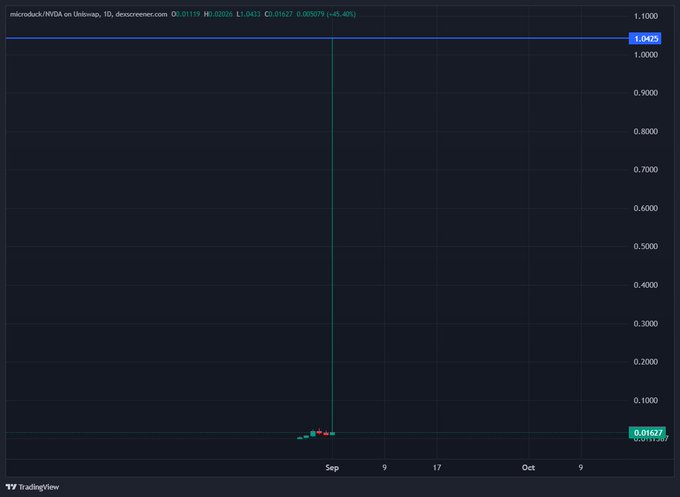This screenshot has width=680, height=497.
Task: Click the 0.4000 price axis label
Action: point(646,285)
